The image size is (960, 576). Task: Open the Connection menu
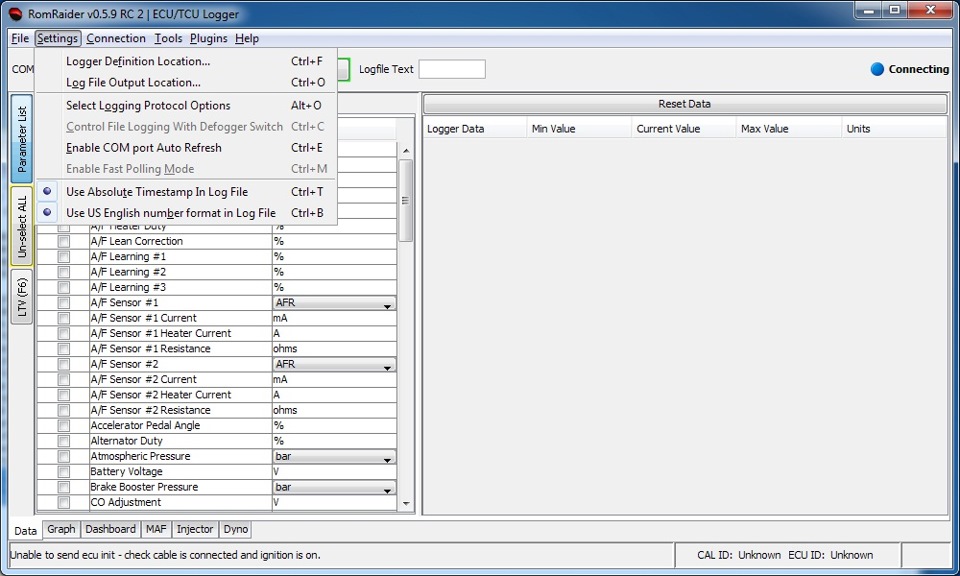click(x=116, y=38)
